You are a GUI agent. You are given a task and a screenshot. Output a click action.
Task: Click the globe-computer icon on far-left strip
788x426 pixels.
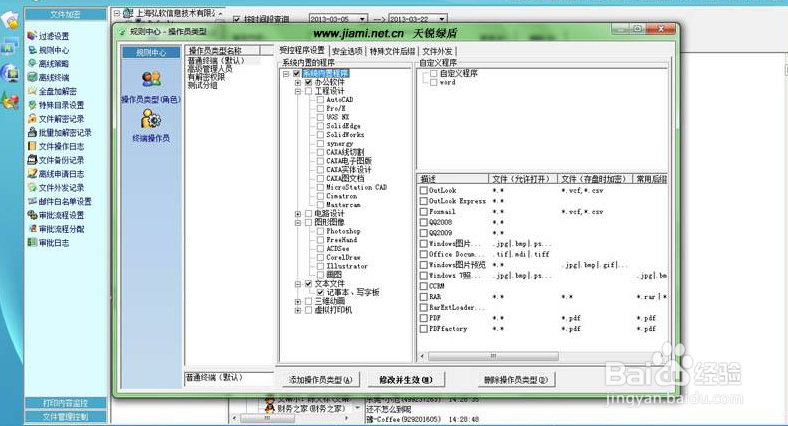point(10,73)
